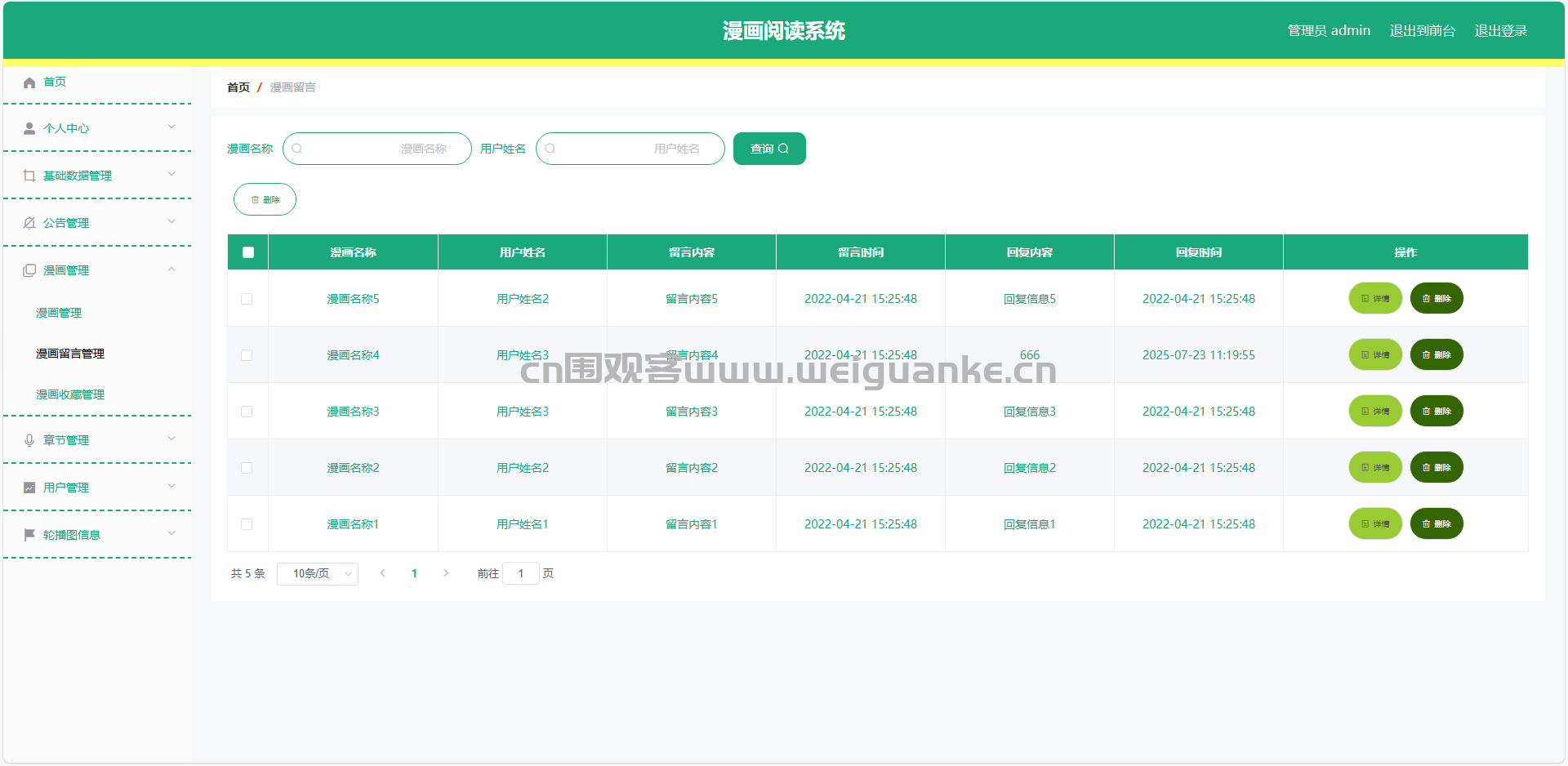
Task: Select page number 1 in pagination
Action: [x=414, y=573]
